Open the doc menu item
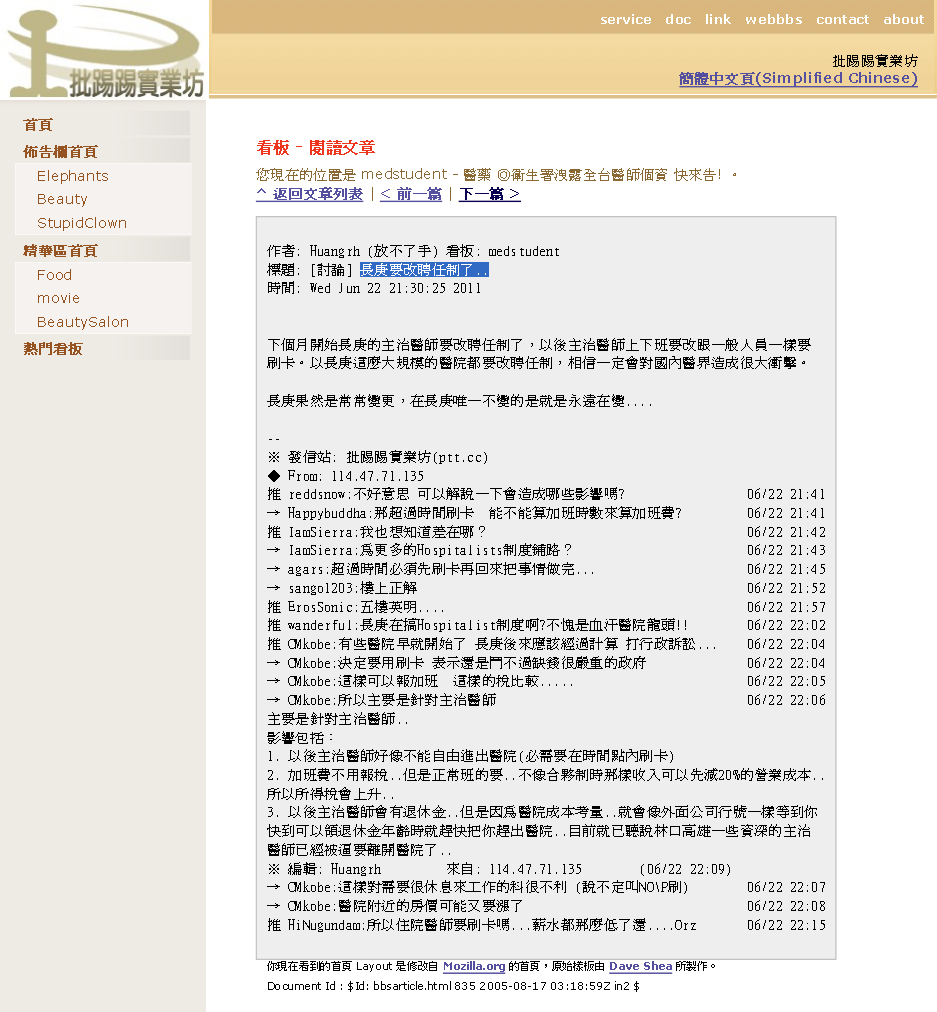 pyautogui.click(x=678, y=19)
